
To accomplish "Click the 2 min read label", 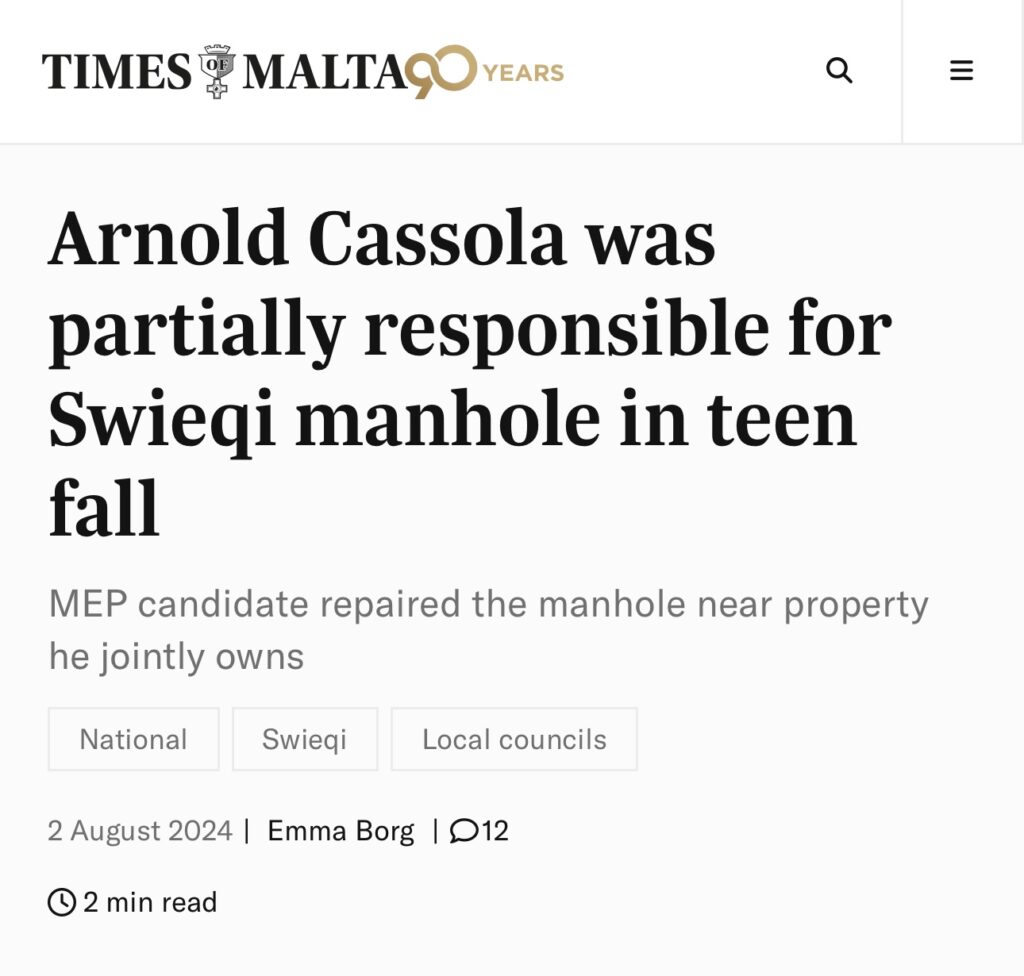I will tap(150, 902).
